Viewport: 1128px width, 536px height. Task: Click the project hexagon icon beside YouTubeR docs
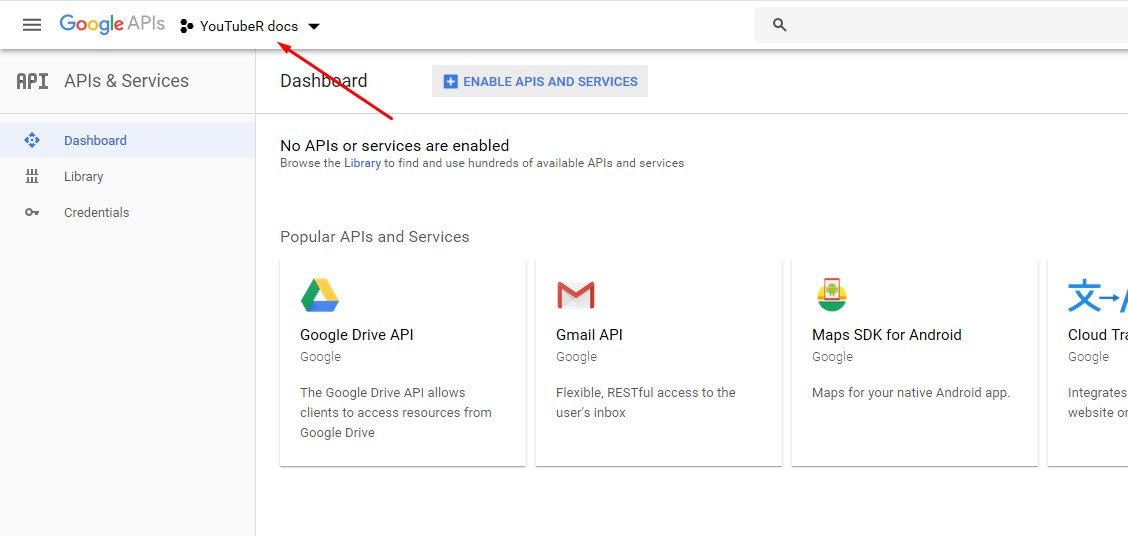(187, 26)
